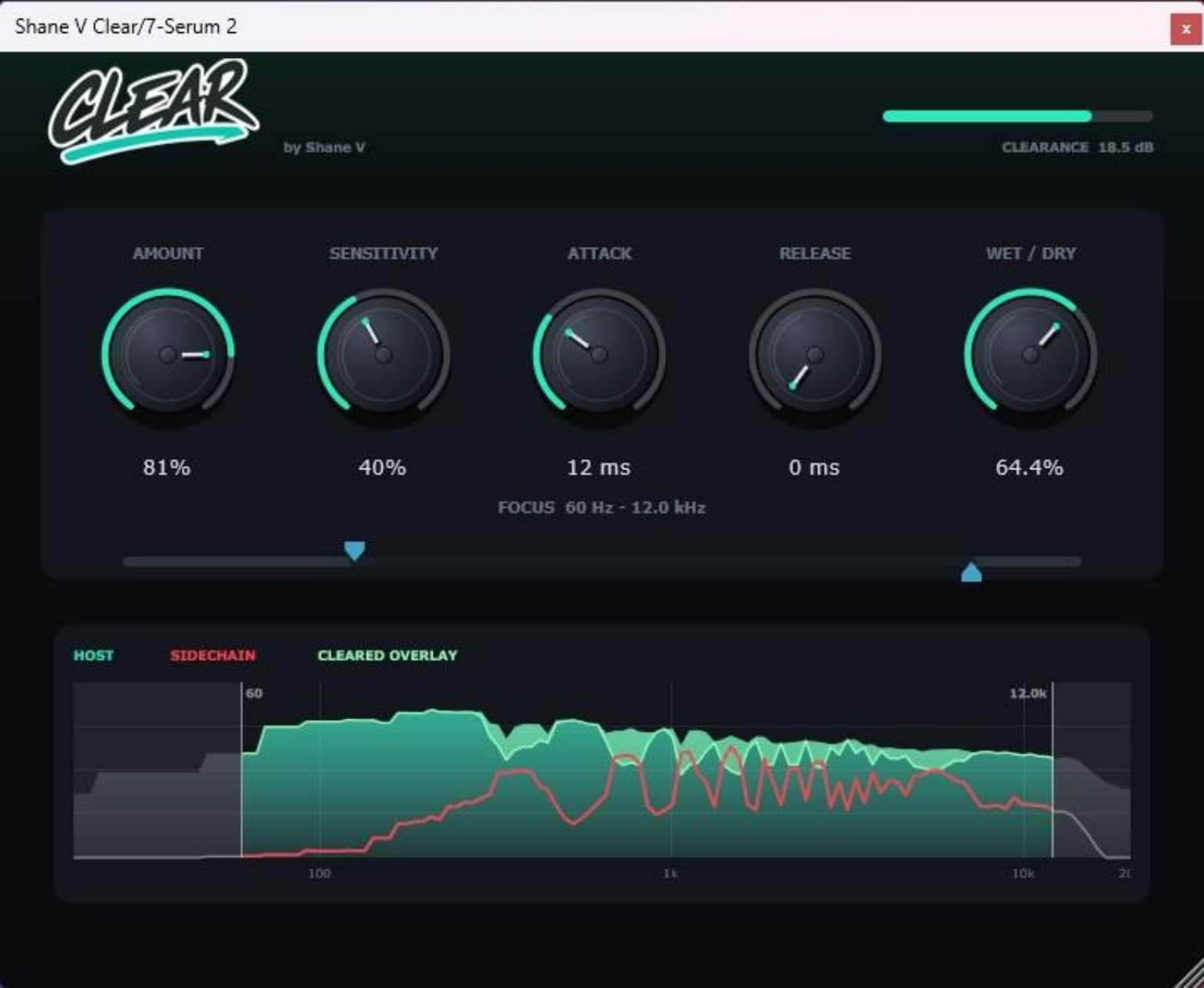Click the Clearance meter bar
This screenshot has width=1204, height=988.
click(x=1017, y=116)
